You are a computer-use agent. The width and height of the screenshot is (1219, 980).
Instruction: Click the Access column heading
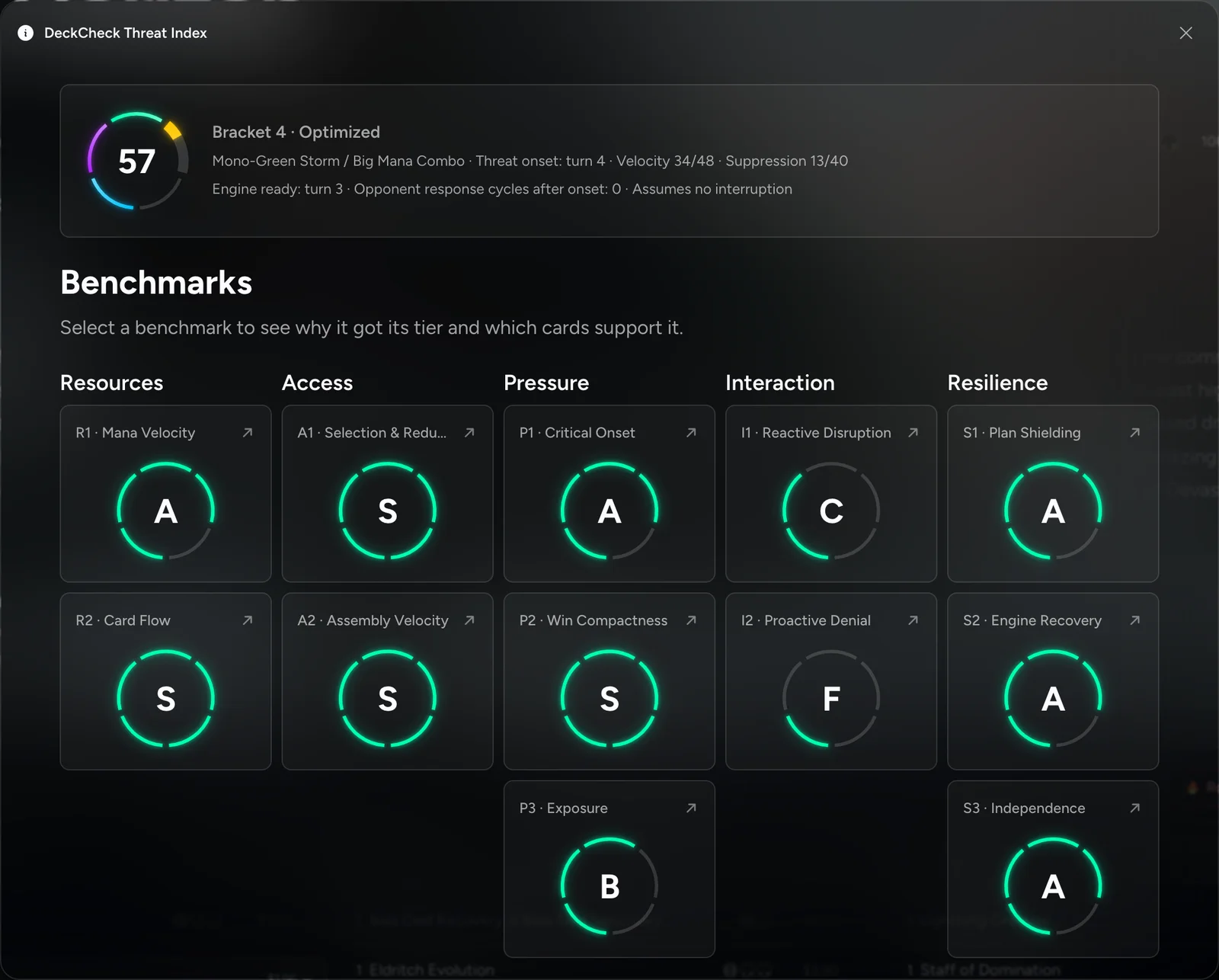[x=317, y=383]
